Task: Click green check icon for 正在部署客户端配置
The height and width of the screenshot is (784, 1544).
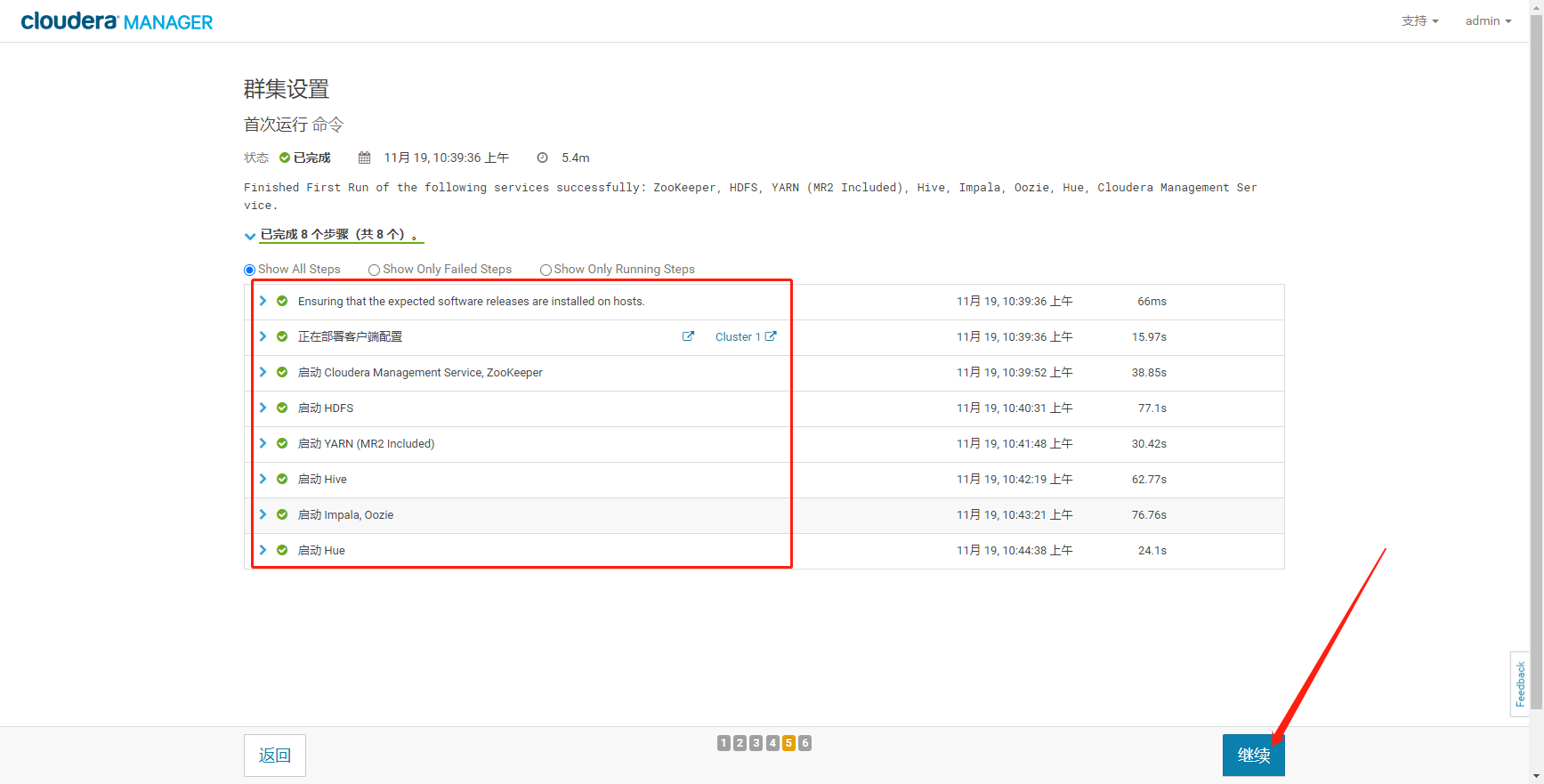Action: pos(282,336)
